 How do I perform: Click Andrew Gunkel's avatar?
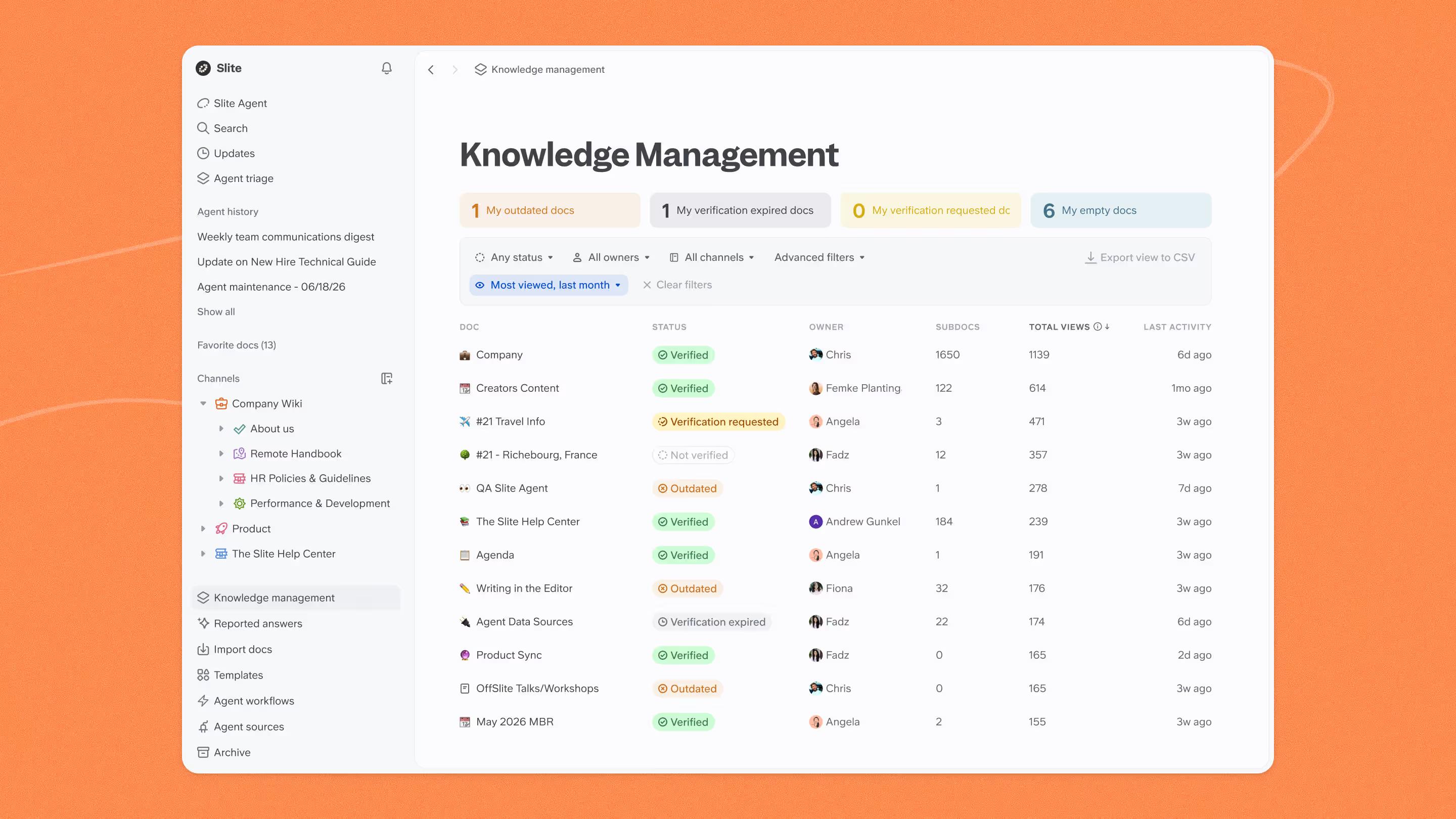coord(815,522)
